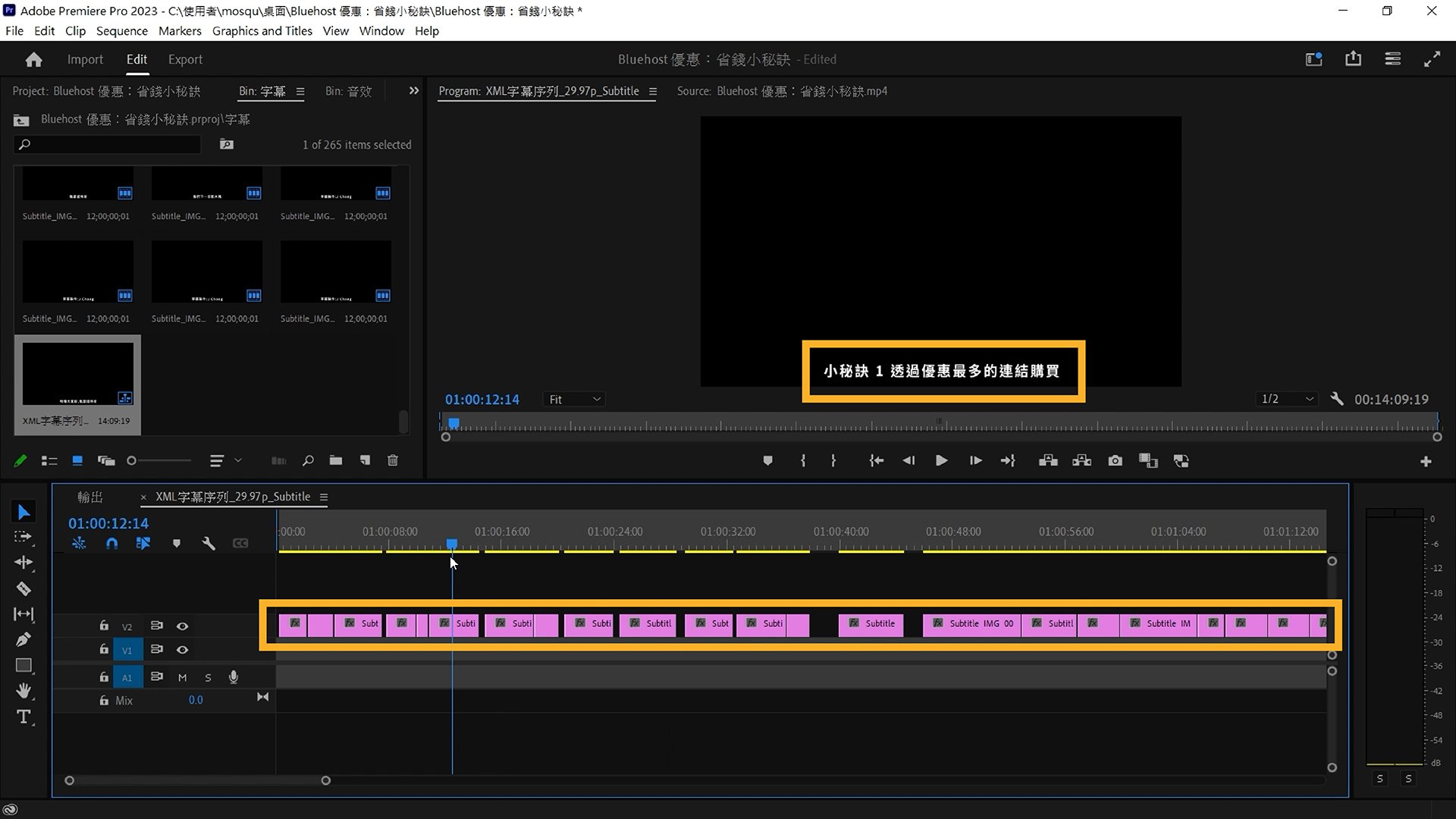The width and height of the screenshot is (1456, 819).
Task: Click New Item icon in project panel
Action: point(365,460)
